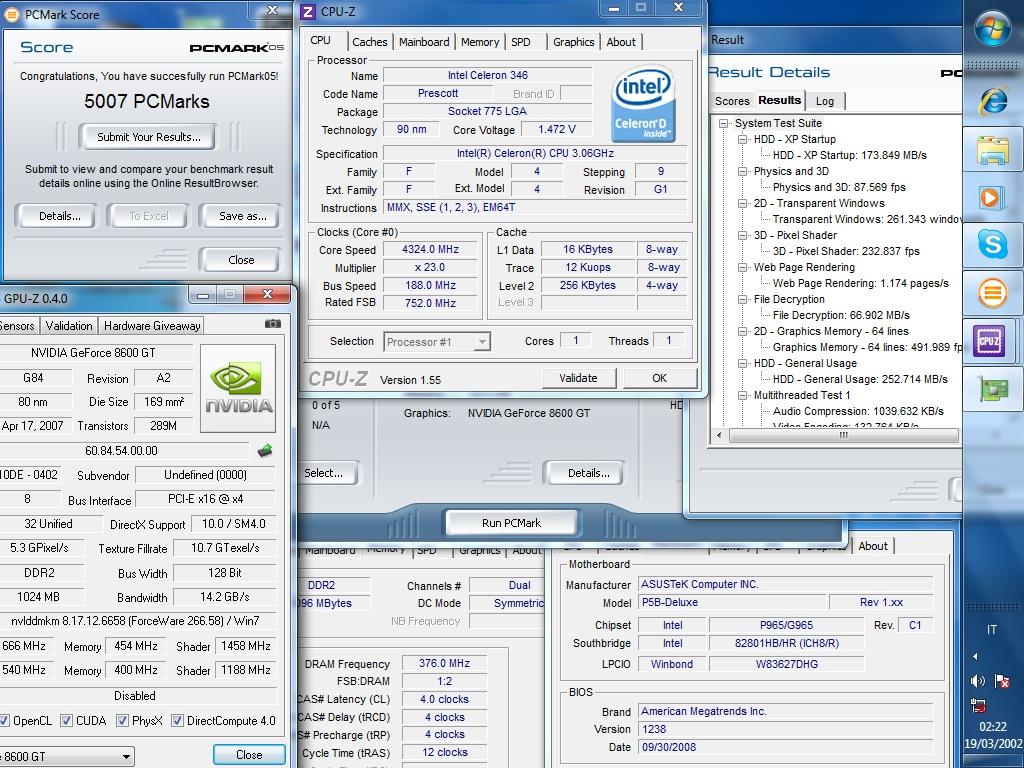Collapse the Web Page Rendering node
The image size is (1024, 768).
pyautogui.click(x=743, y=267)
